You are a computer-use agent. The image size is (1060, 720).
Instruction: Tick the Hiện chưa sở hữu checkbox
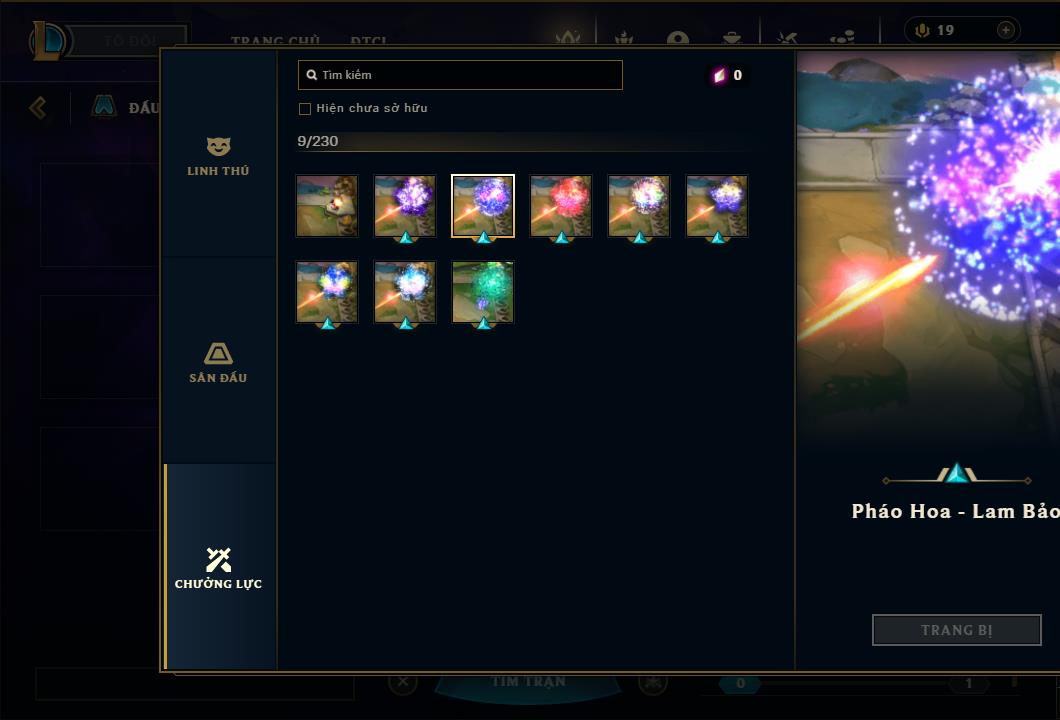tap(305, 109)
